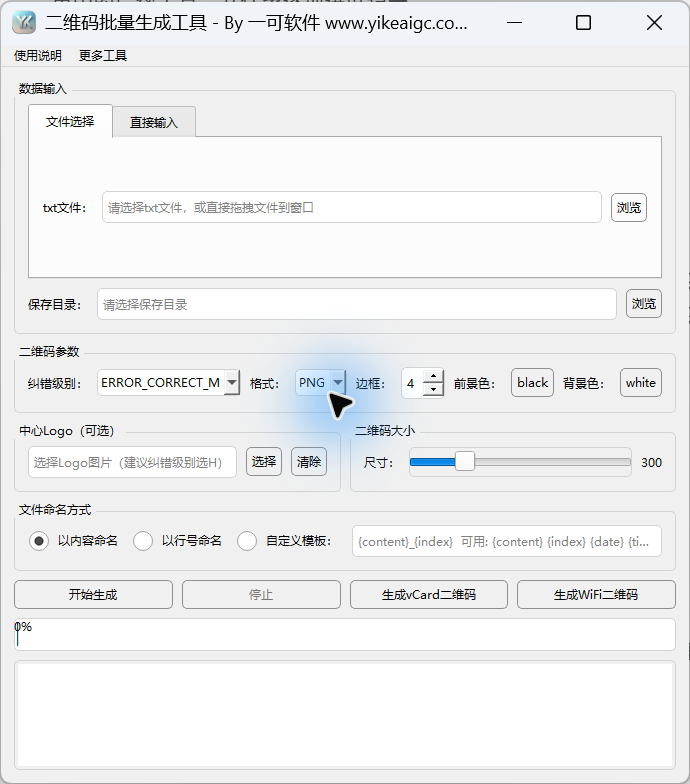Close the 二维码批量生成工具 window
690x784 pixels.
(654, 22)
